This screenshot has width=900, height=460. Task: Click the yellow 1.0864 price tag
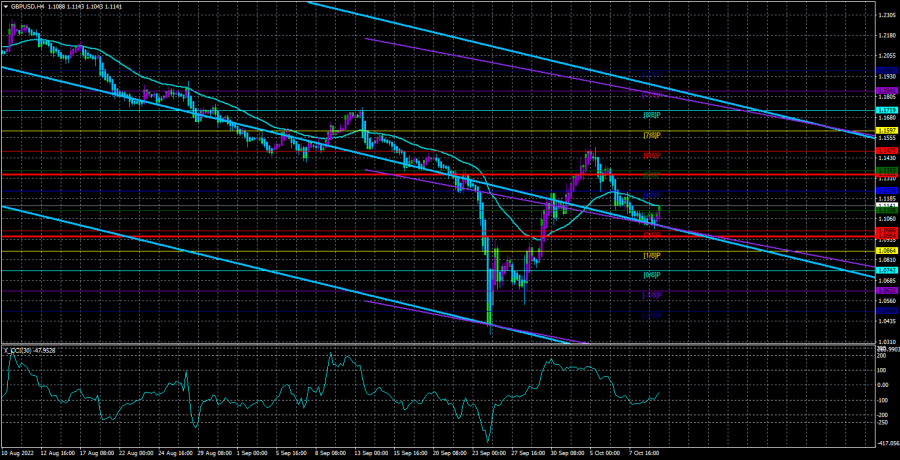[x=885, y=252]
